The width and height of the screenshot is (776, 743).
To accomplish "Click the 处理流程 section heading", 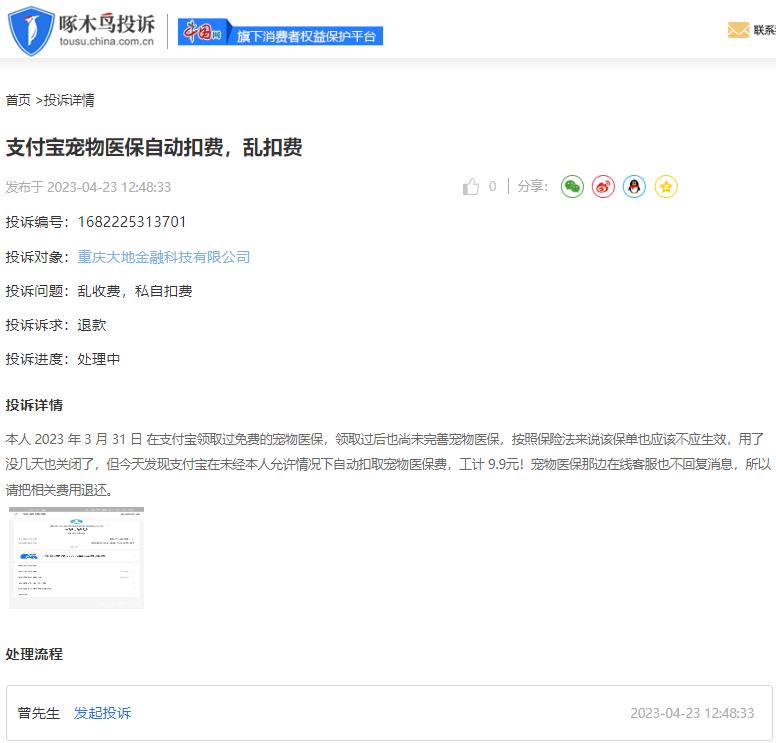I will pos(34,654).
